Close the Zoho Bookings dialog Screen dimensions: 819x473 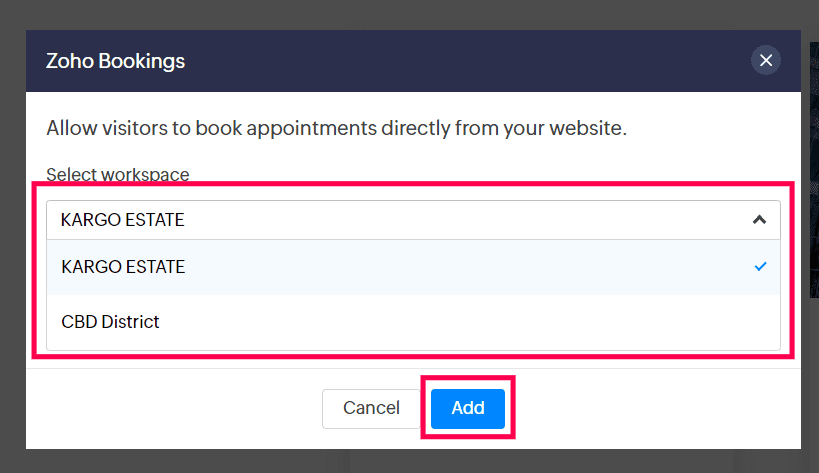click(x=766, y=61)
